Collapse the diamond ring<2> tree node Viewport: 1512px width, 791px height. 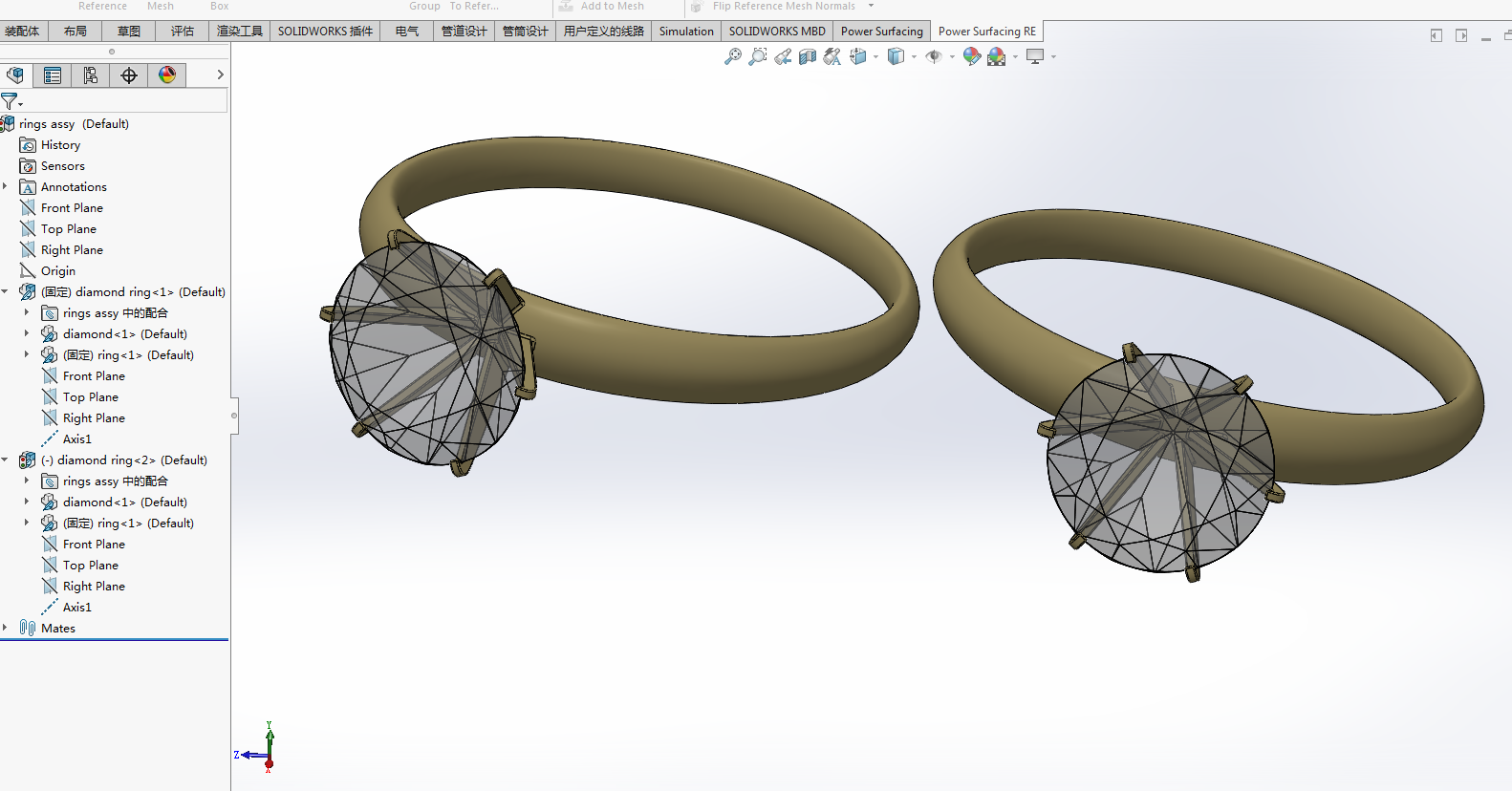(6, 460)
